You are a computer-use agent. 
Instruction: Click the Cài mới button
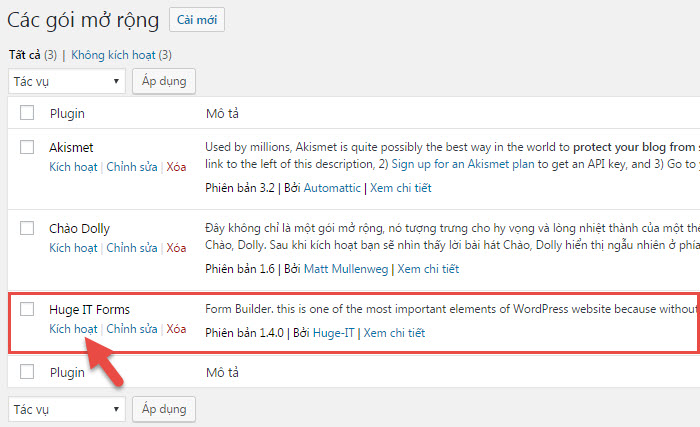196,20
